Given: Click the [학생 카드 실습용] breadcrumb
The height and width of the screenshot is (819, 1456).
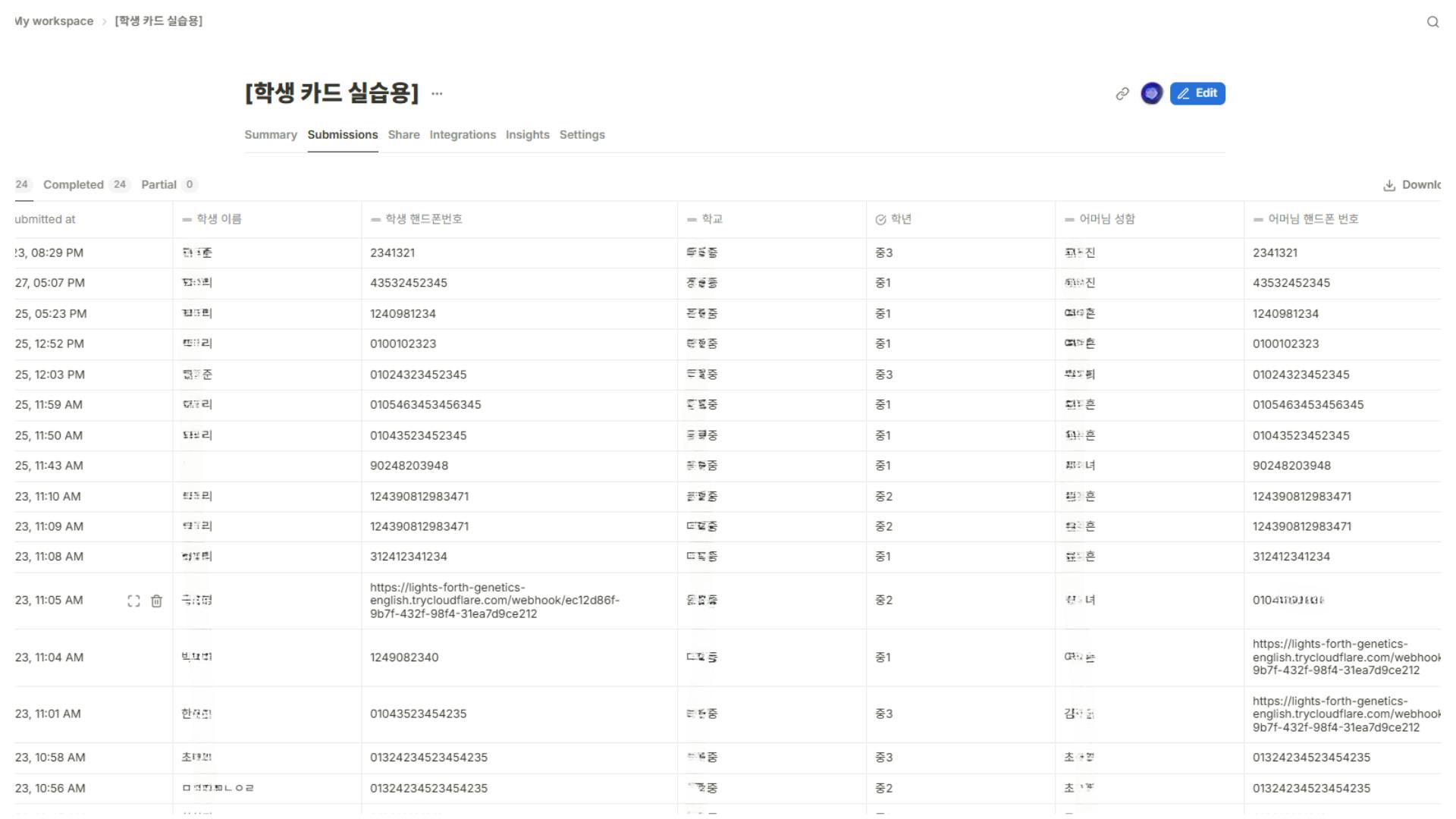Looking at the screenshot, I should click(158, 21).
